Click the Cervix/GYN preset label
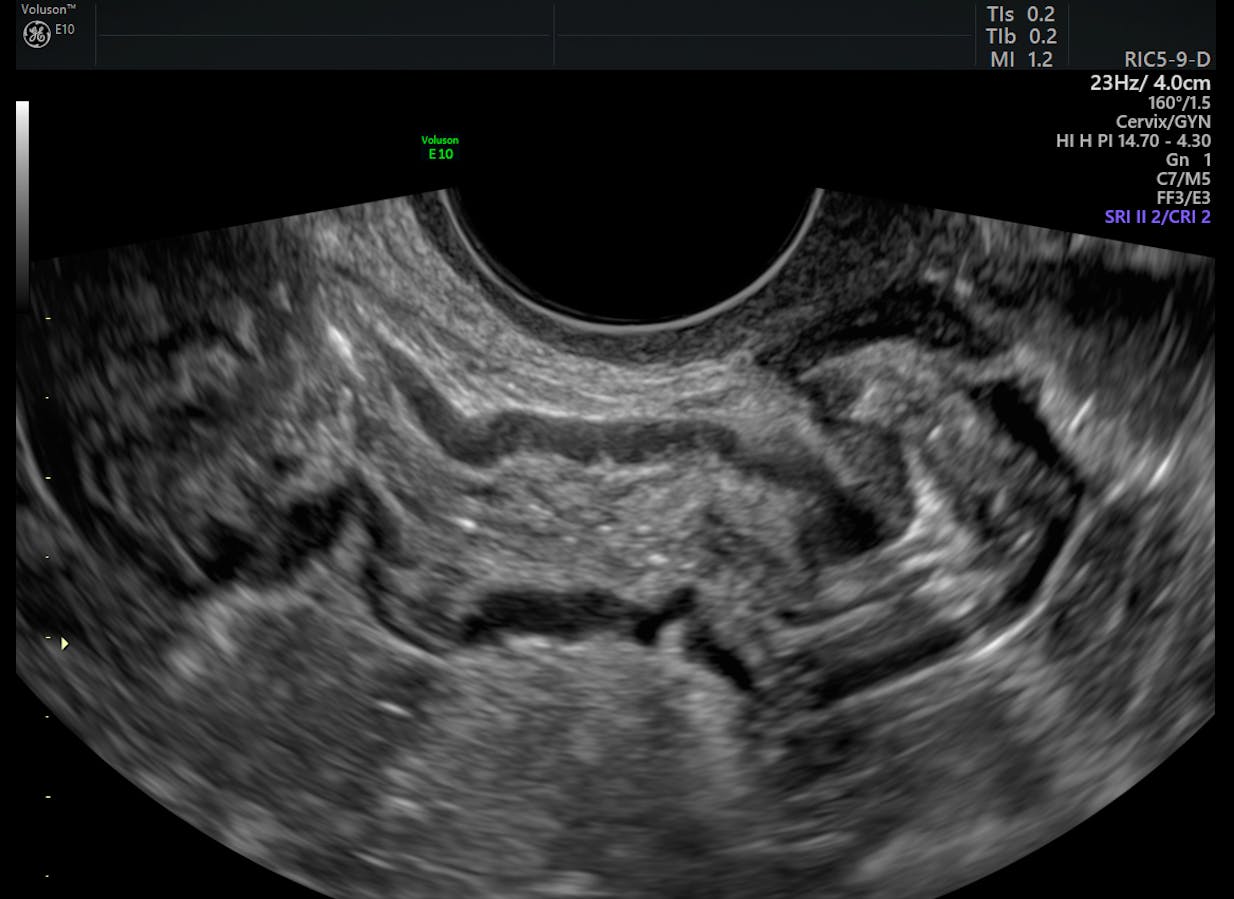 pyautogui.click(x=1163, y=122)
